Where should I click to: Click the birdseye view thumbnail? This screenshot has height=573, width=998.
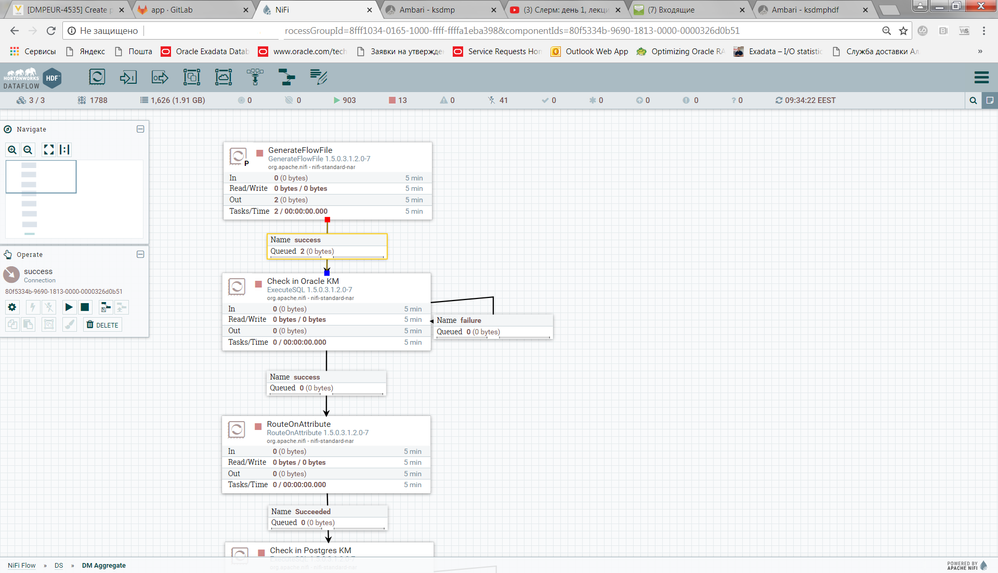pos(74,199)
